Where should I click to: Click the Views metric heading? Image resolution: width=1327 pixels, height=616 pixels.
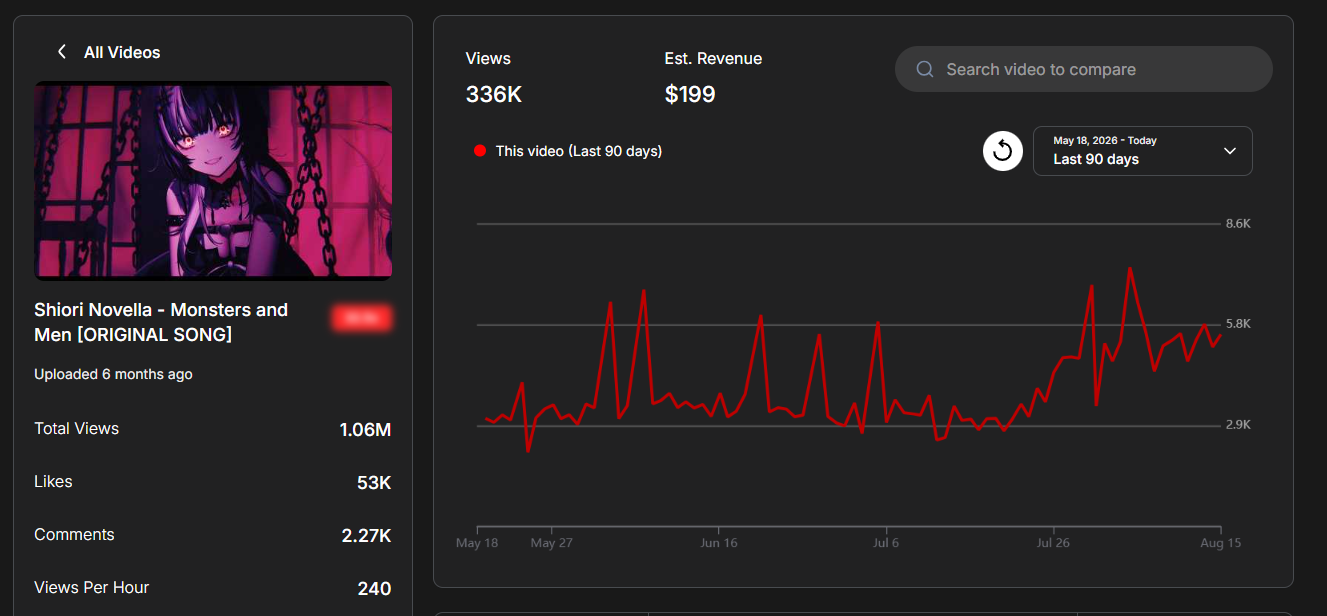488,59
